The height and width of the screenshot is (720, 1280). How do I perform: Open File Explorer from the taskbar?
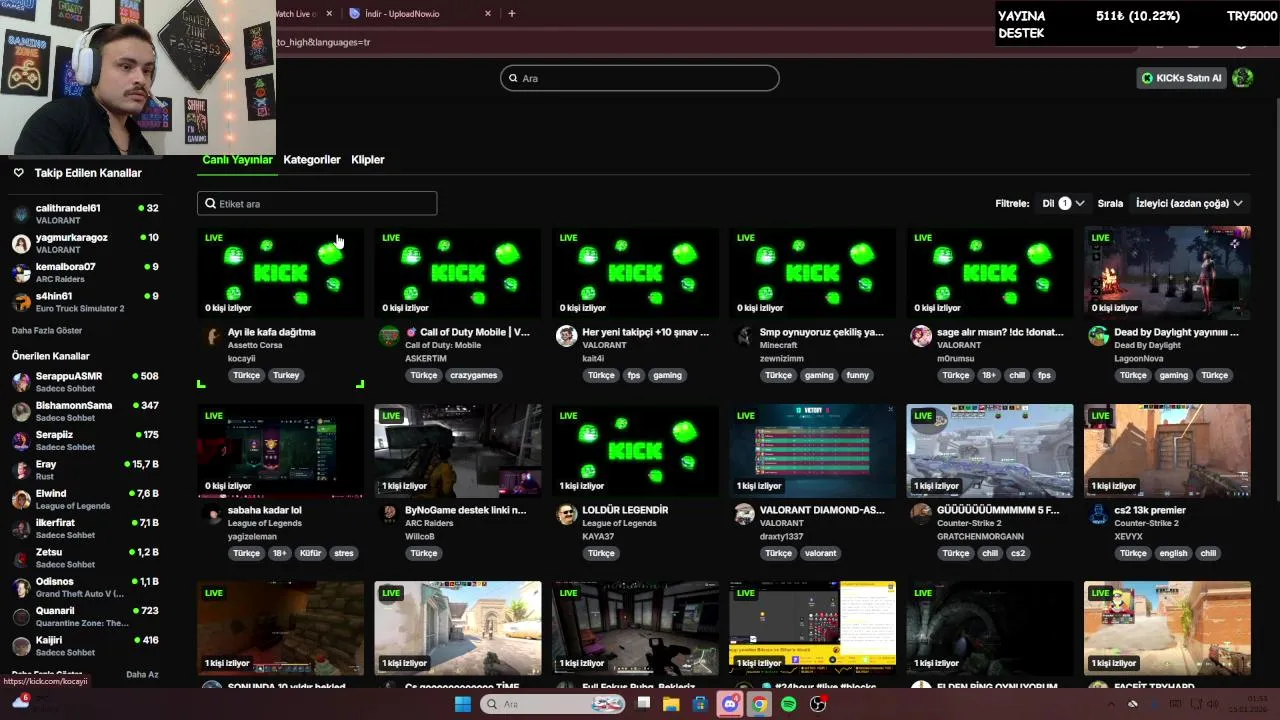click(x=671, y=704)
